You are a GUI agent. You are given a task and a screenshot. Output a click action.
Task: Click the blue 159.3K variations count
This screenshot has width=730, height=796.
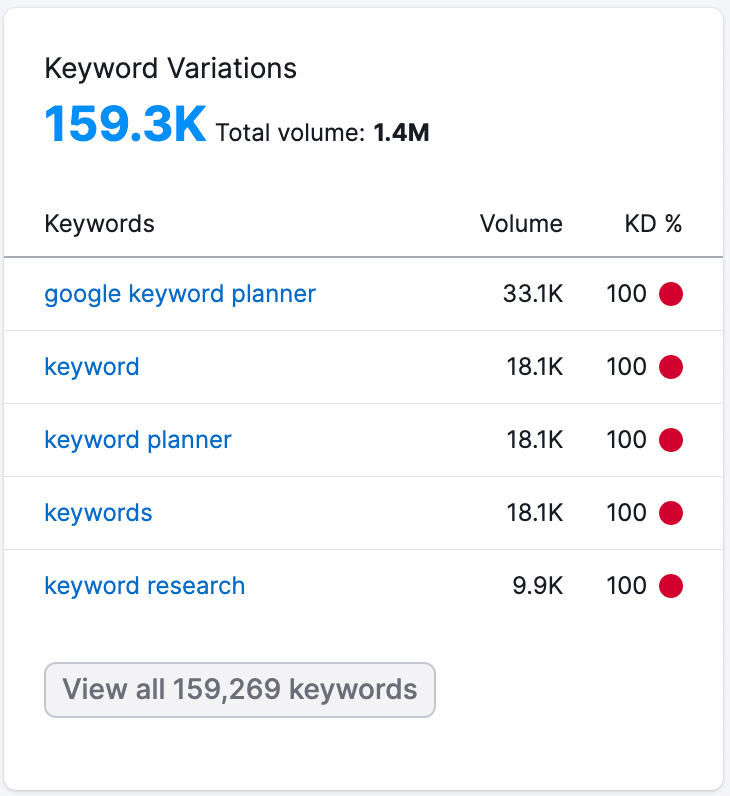click(125, 124)
